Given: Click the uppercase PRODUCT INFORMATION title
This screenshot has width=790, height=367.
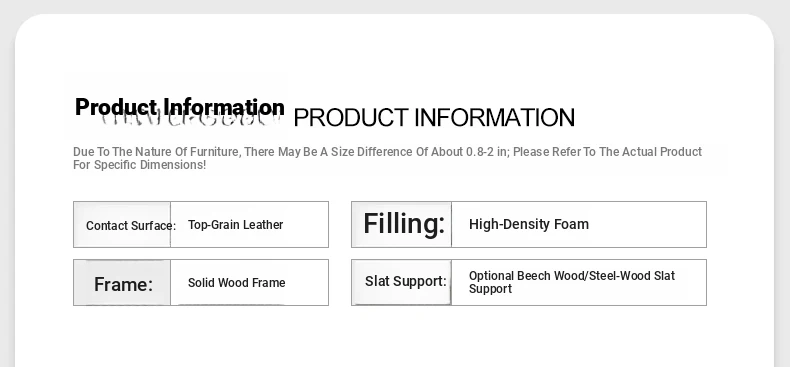Looking at the screenshot, I should tap(434, 117).
